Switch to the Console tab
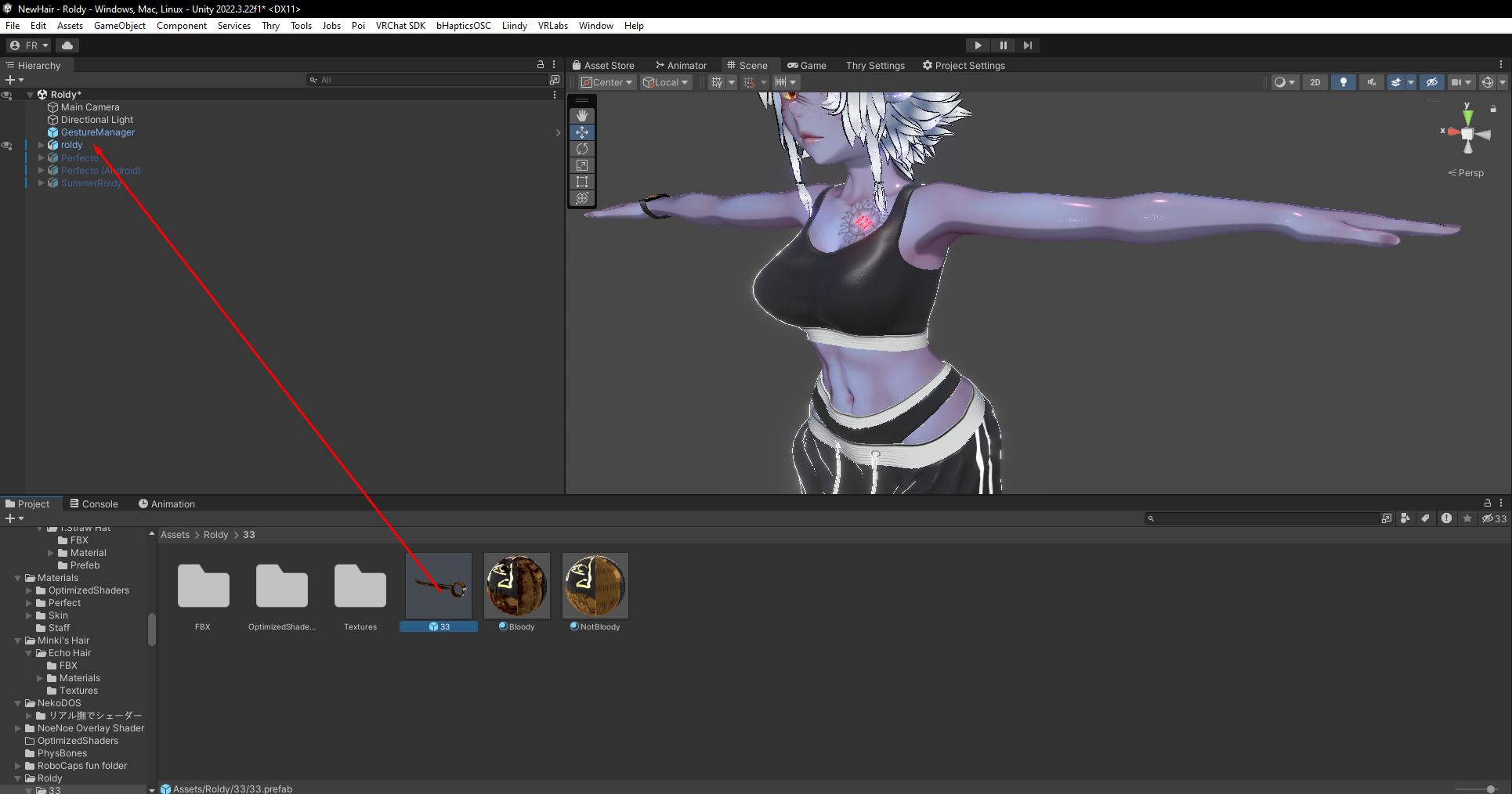The image size is (1512, 794). point(94,503)
